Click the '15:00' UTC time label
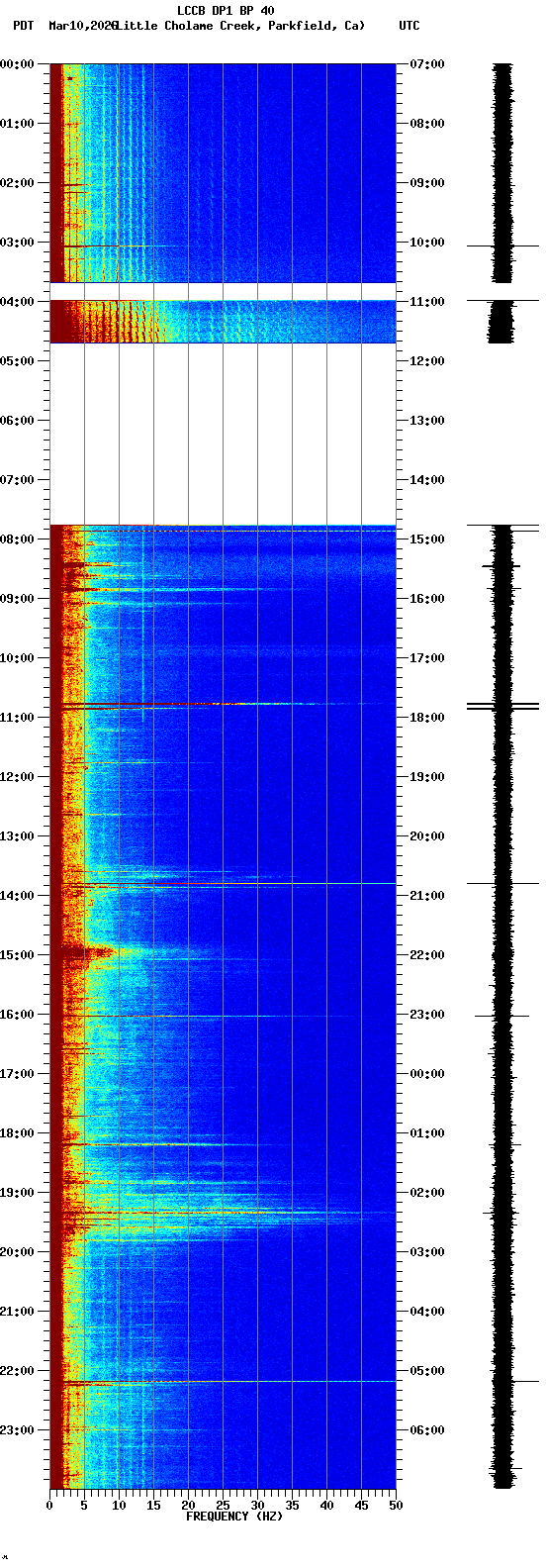Screen dimensions: 546x1568 pyautogui.click(x=427, y=539)
